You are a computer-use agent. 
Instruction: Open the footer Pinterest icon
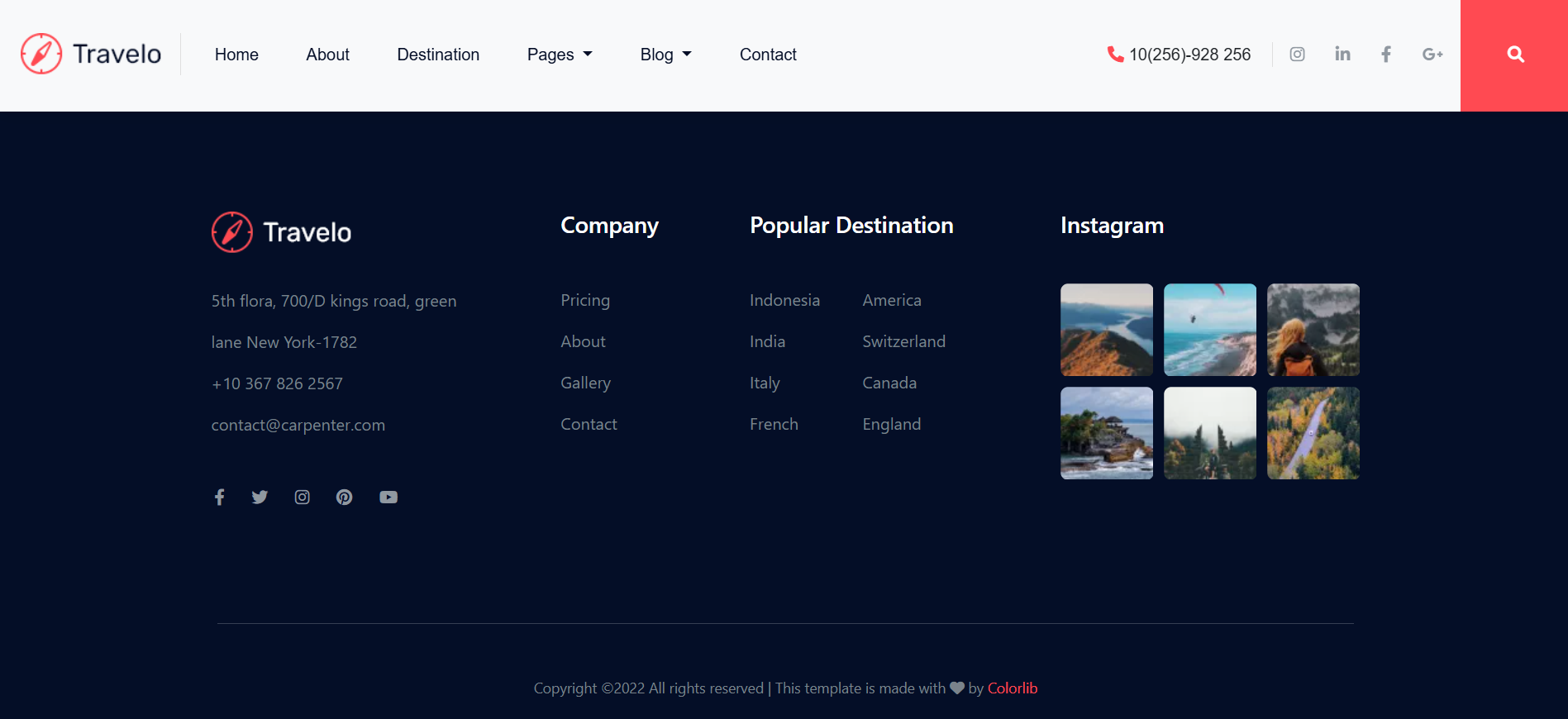[x=345, y=497]
